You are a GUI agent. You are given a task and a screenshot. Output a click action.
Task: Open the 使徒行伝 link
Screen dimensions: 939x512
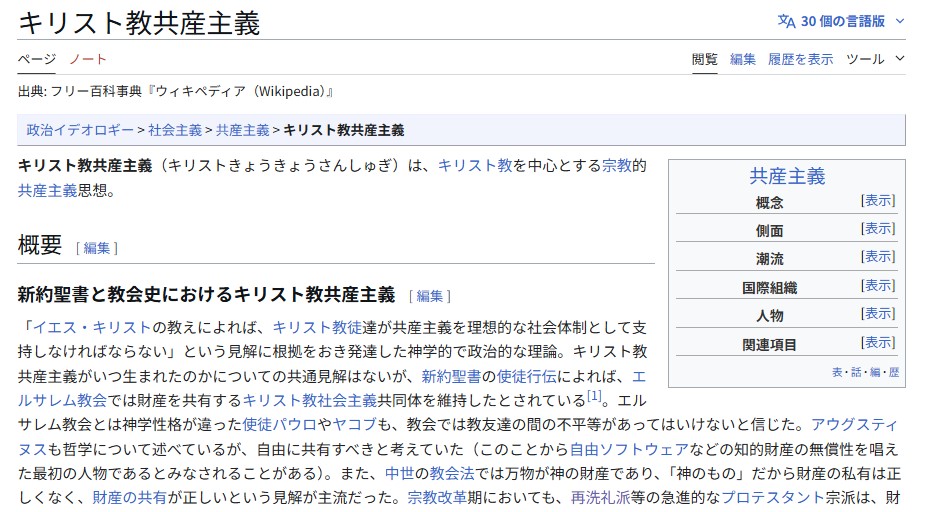tap(526, 376)
